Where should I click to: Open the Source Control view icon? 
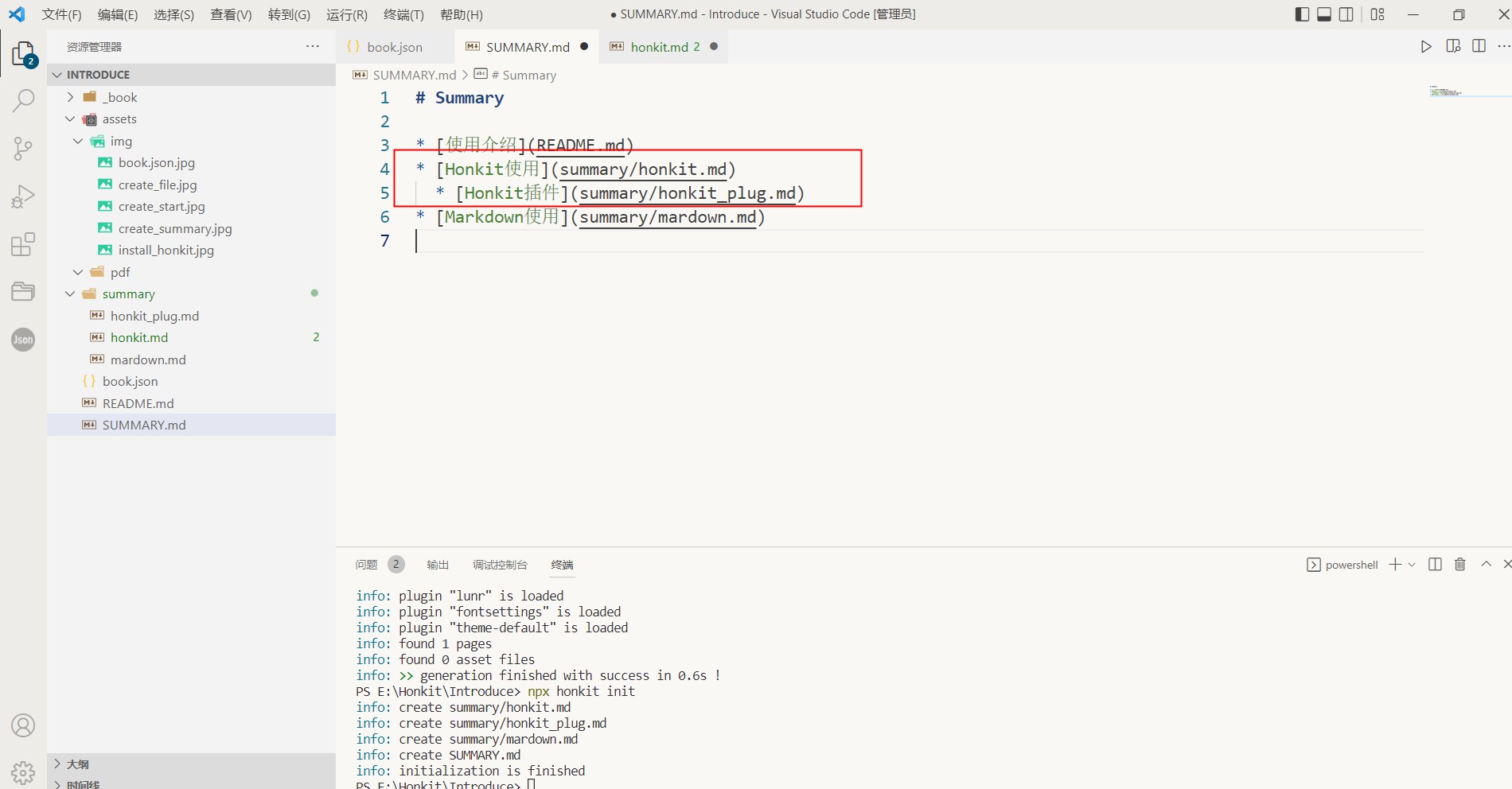coord(23,148)
